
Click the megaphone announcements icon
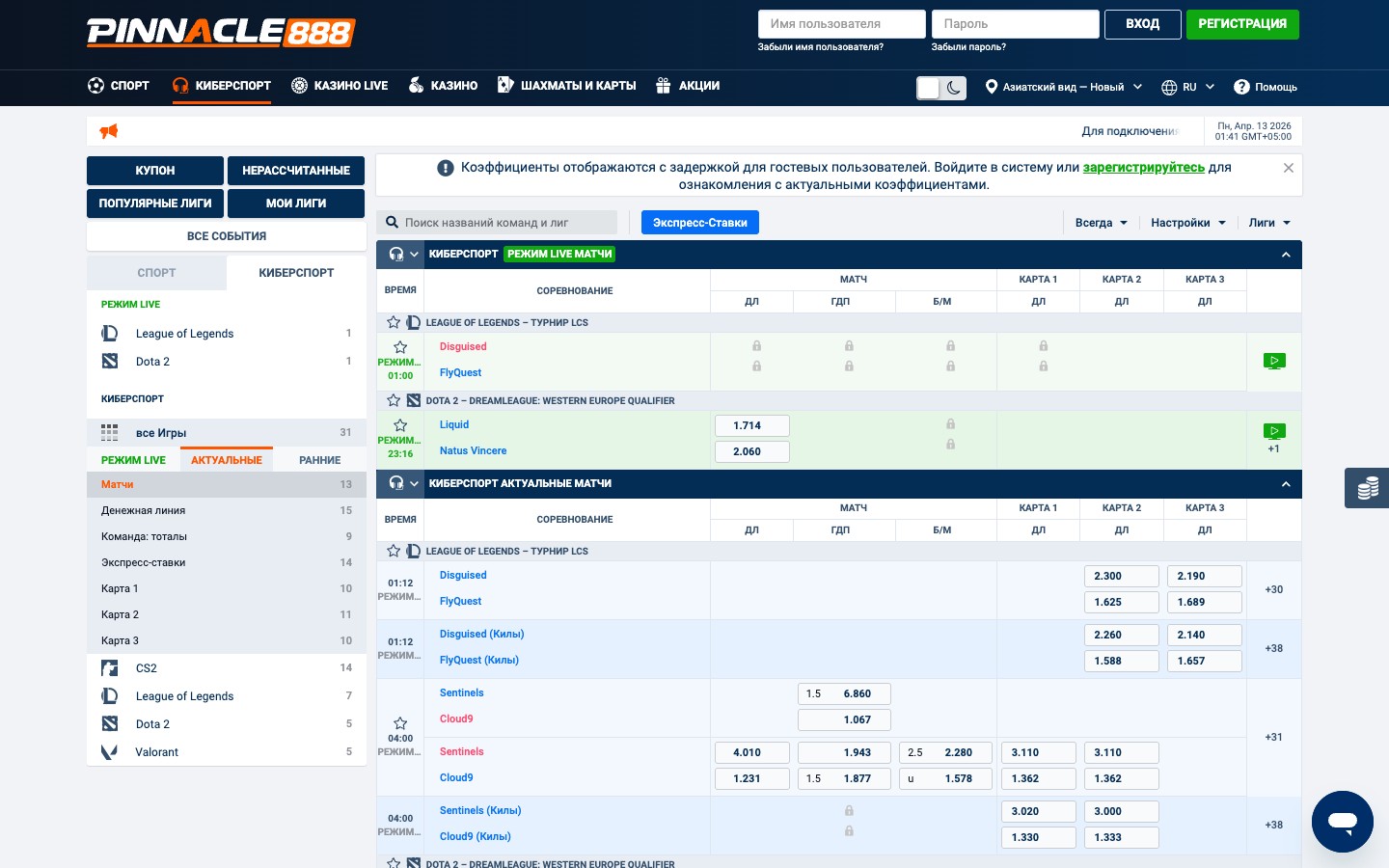(109, 131)
